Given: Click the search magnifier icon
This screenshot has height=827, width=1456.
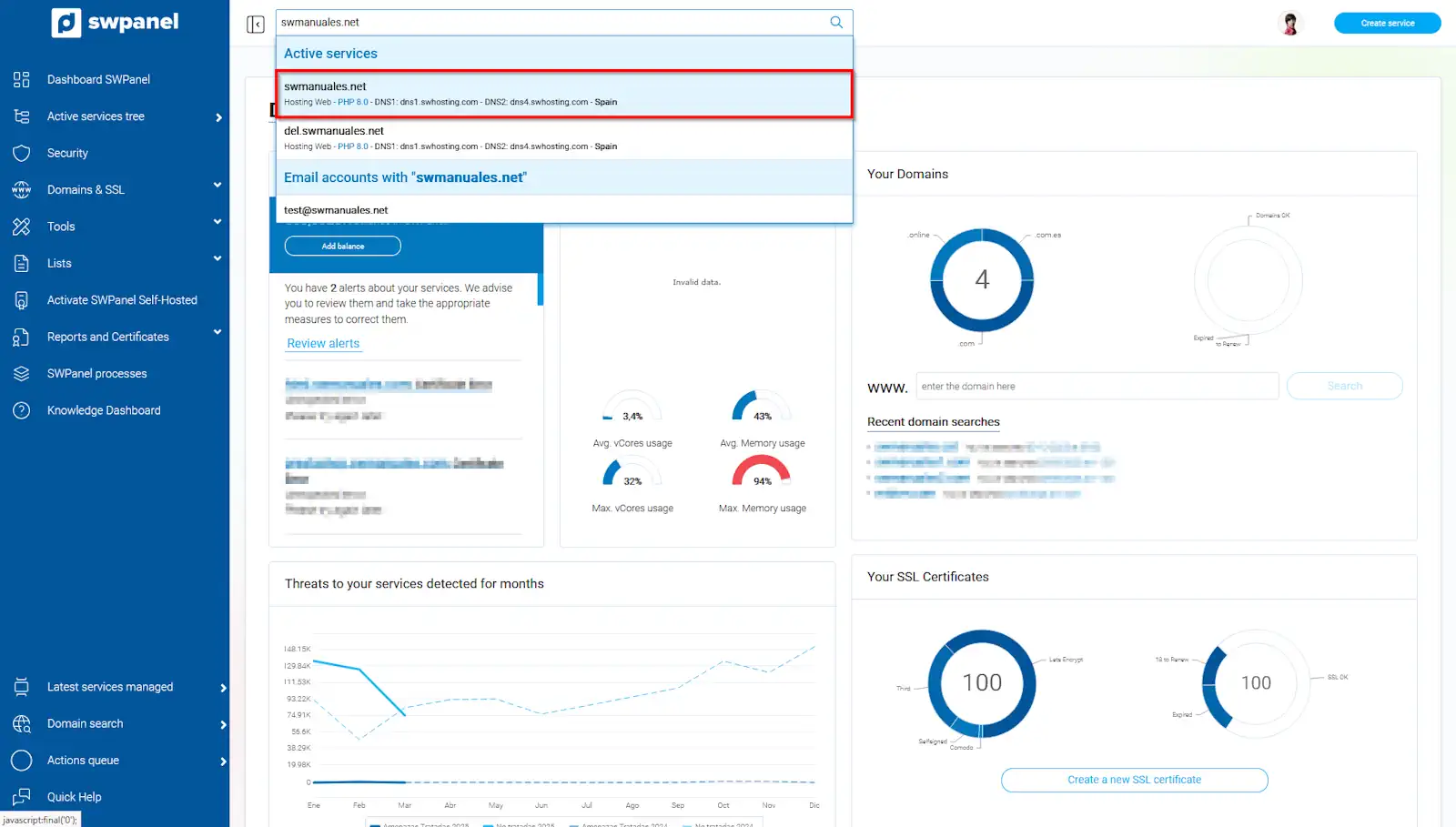Looking at the screenshot, I should (x=835, y=23).
